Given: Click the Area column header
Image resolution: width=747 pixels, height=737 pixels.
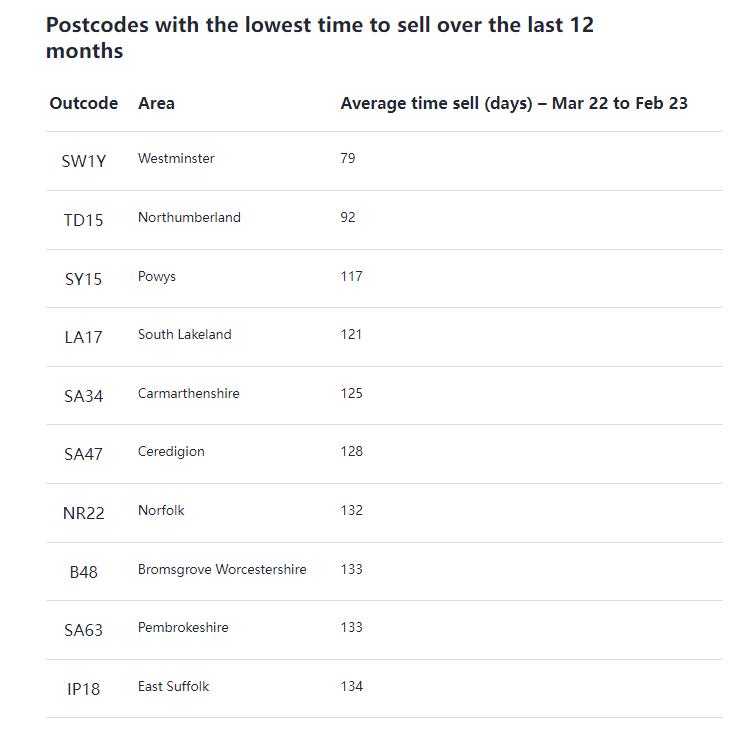Looking at the screenshot, I should 156,103.
